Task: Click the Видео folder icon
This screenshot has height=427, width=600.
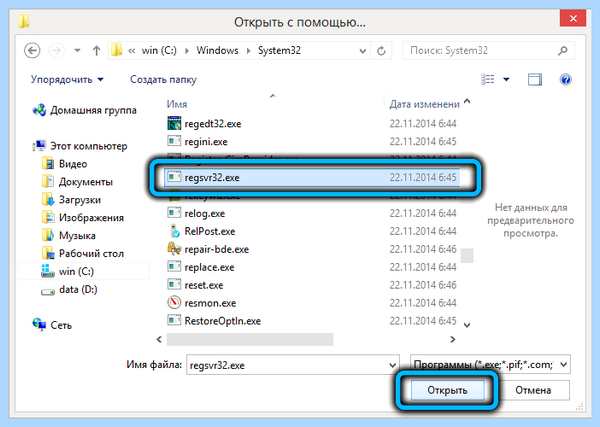Action: [x=48, y=164]
